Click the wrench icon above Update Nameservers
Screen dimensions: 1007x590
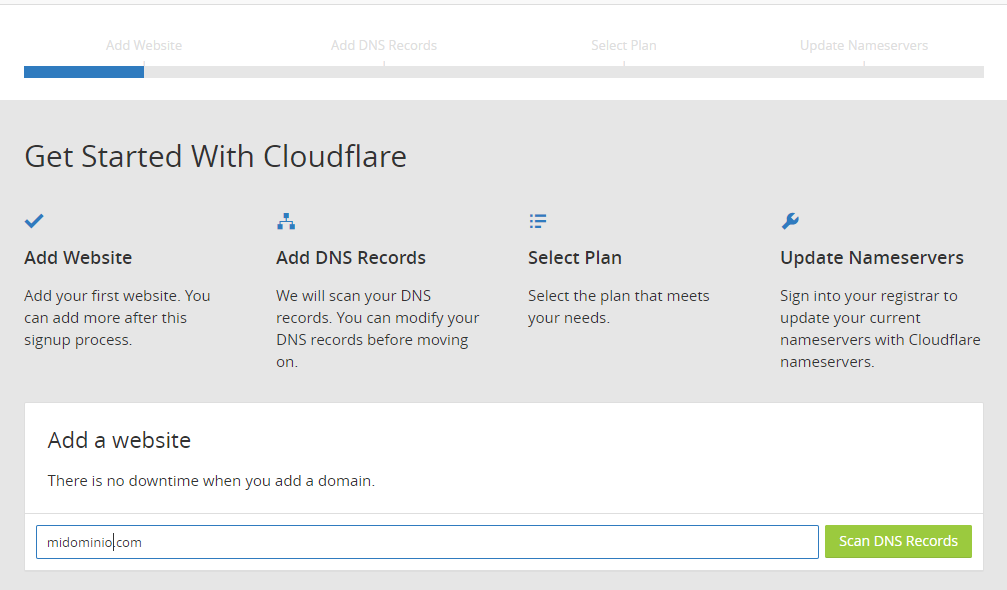click(789, 220)
